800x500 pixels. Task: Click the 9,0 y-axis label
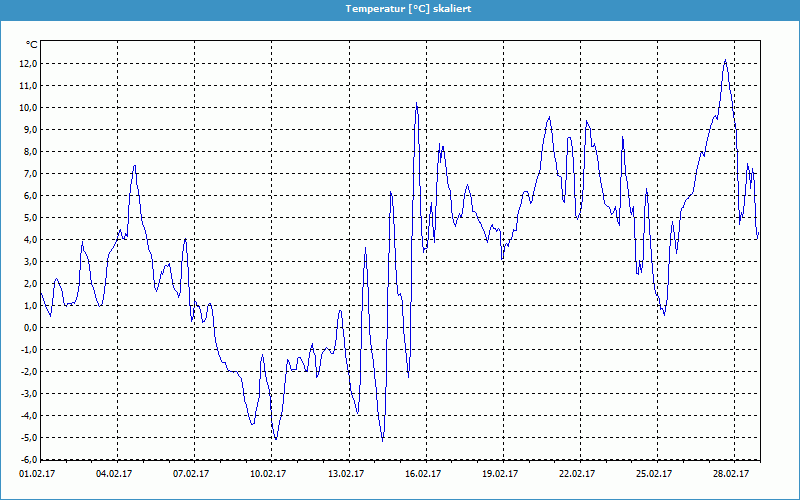pyautogui.click(x=28, y=130)
